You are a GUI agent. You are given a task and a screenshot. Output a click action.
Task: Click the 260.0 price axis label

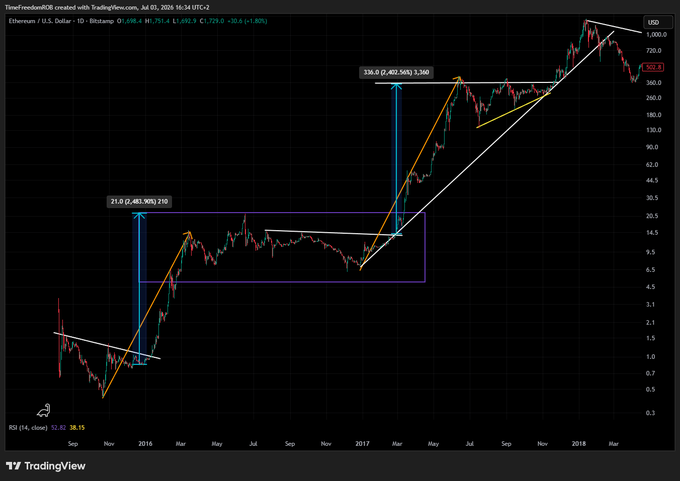coord(654,98)
